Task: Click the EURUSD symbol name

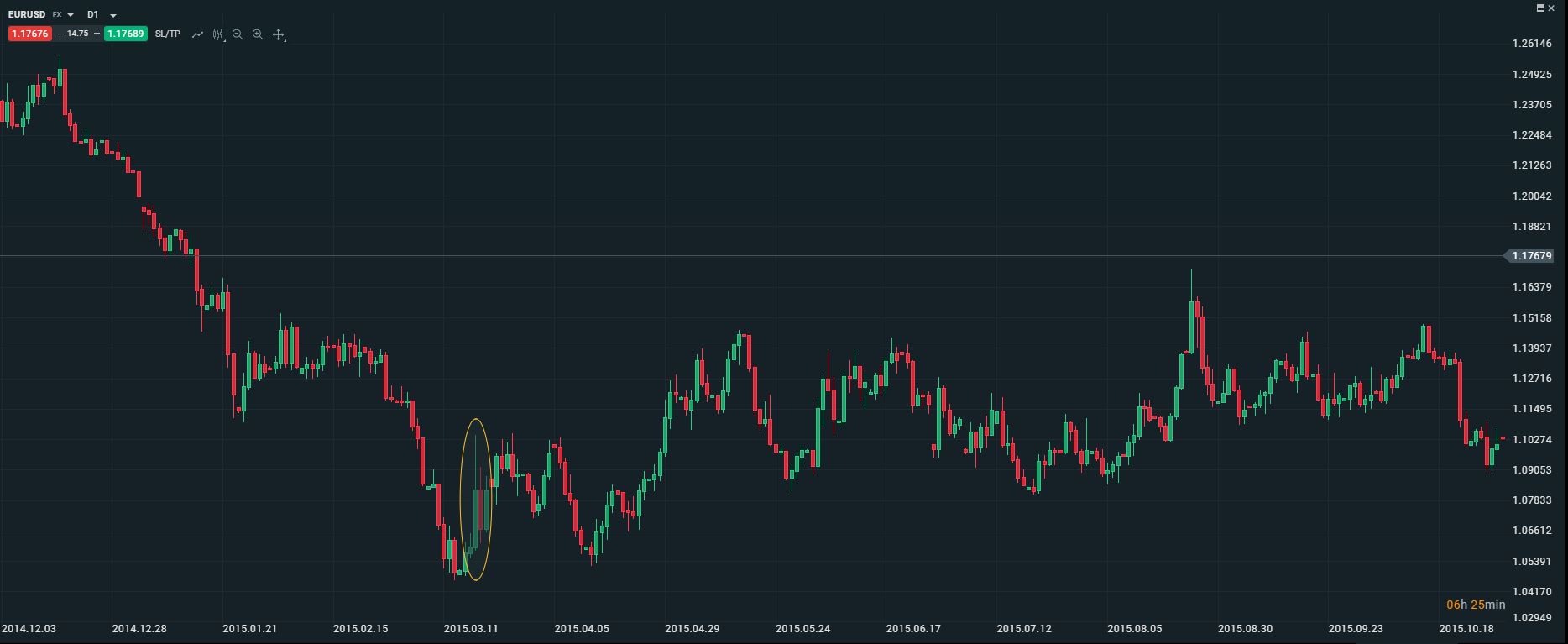Action: point(27,14)
